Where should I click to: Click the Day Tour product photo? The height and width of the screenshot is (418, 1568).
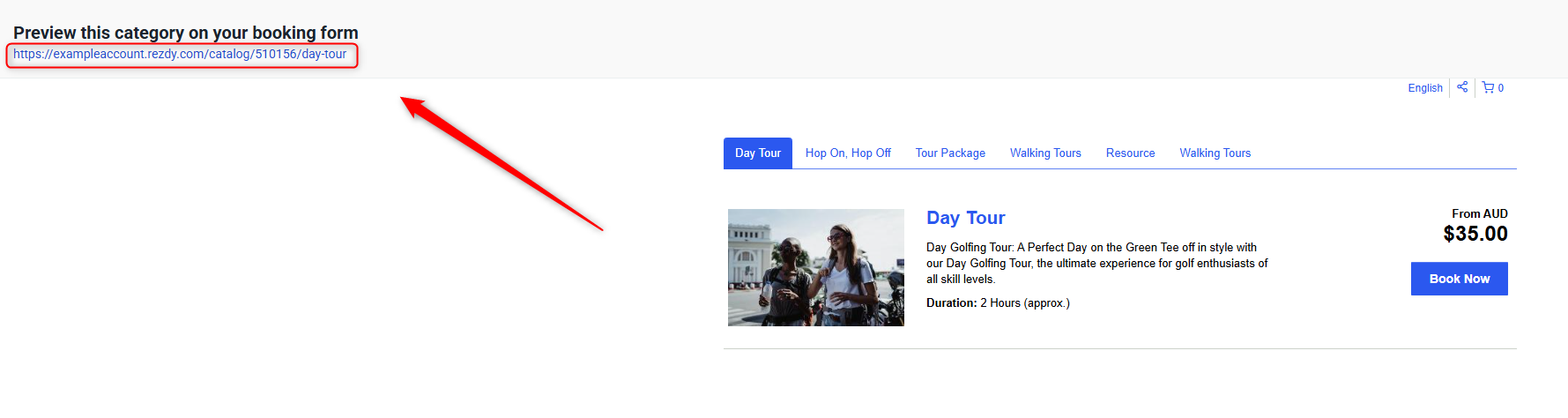pyautogui.click(x=816, y=268)
